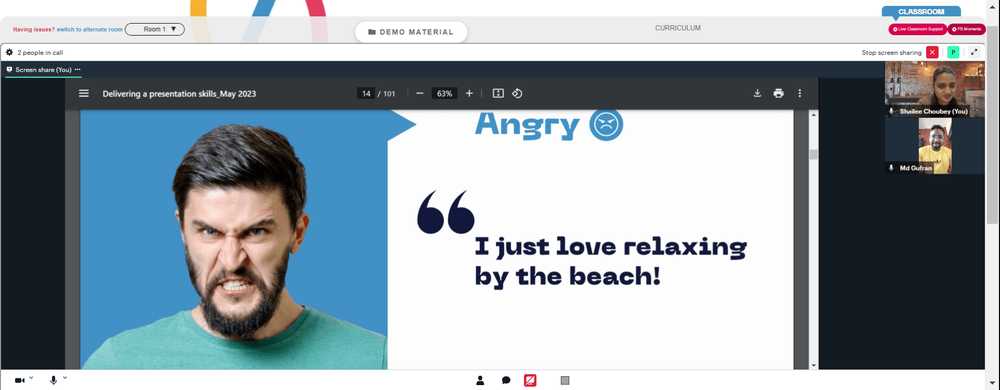Click the PDF vertical scrollbar thumb
Image resolution: width=1000 pixels, height=390 pixels.
[x=813, y=154]
